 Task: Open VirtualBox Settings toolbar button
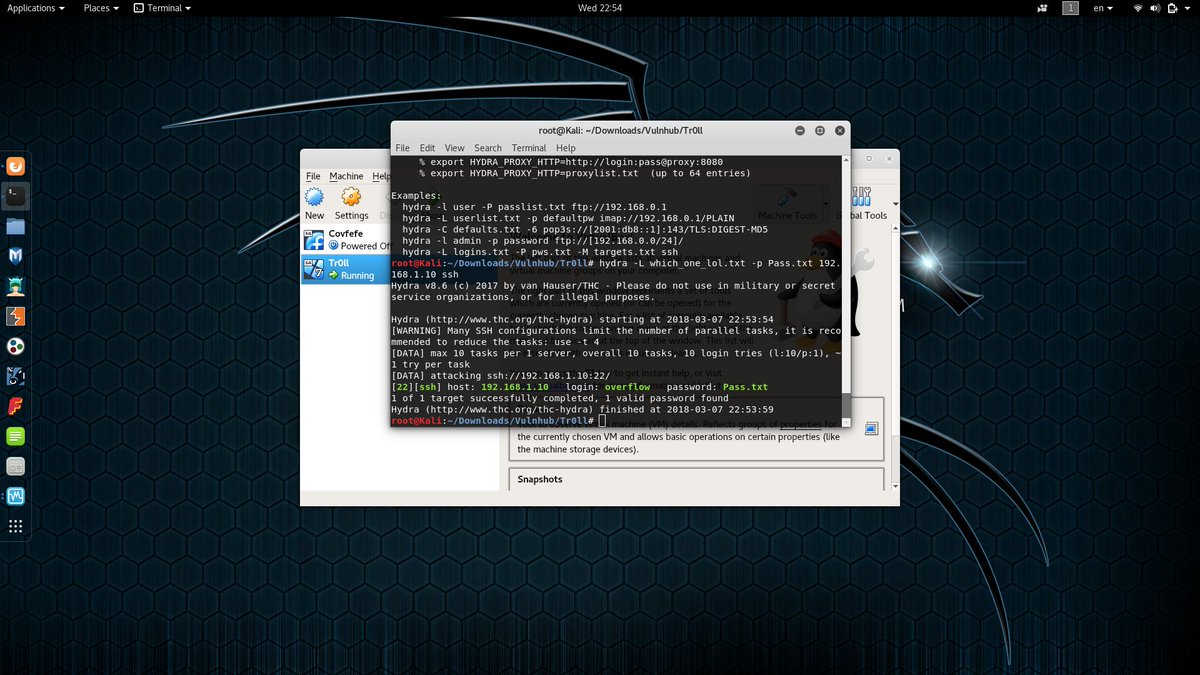tap(351, 203)
